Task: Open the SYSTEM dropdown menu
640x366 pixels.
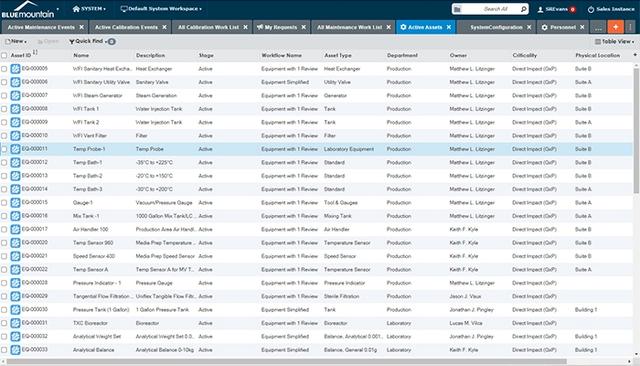Action: (89, 9)
